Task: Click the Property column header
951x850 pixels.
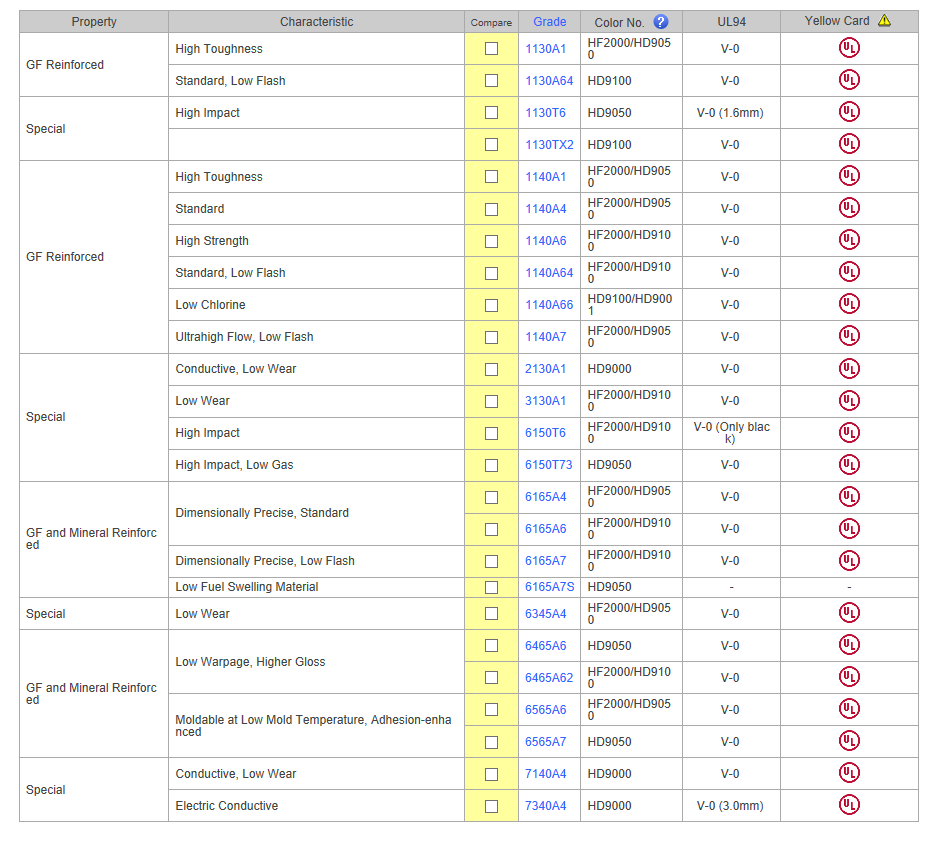Action: coord(94,22)
